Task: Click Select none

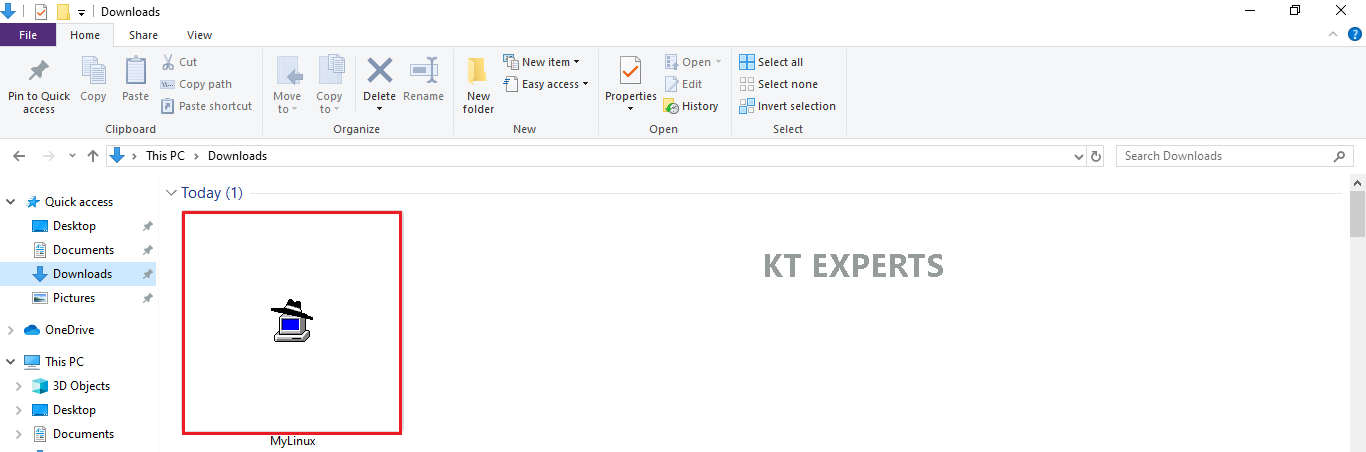Action: pos(778,84)
